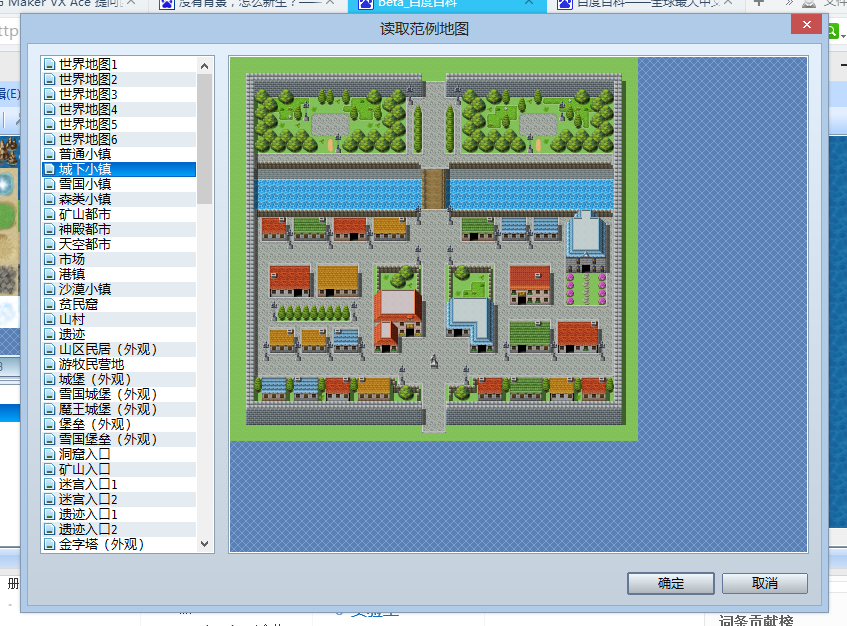
Task: Click the map list scroll-up arrow
Action: pos(204,66)
